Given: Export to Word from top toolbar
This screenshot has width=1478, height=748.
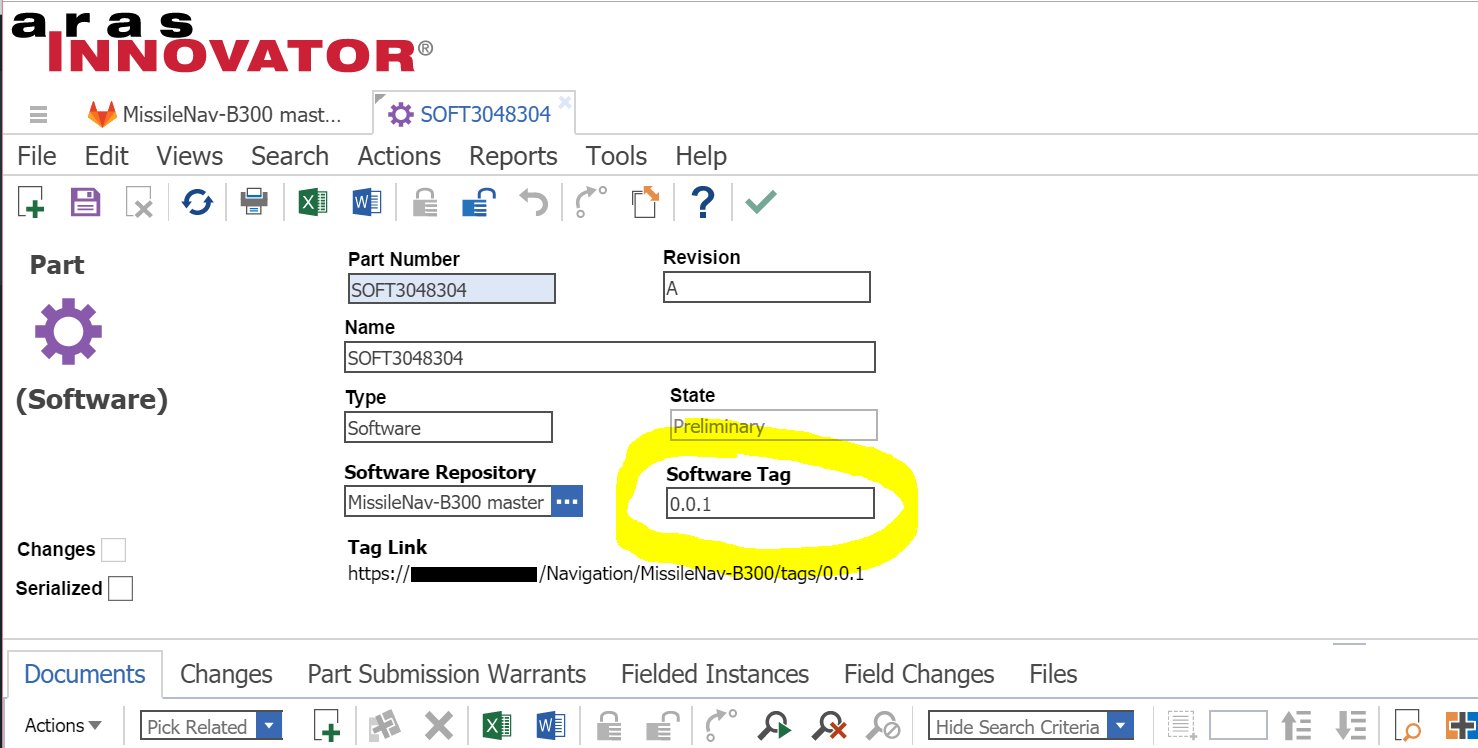Looking at the screenshot, I should tap(367, 202).
